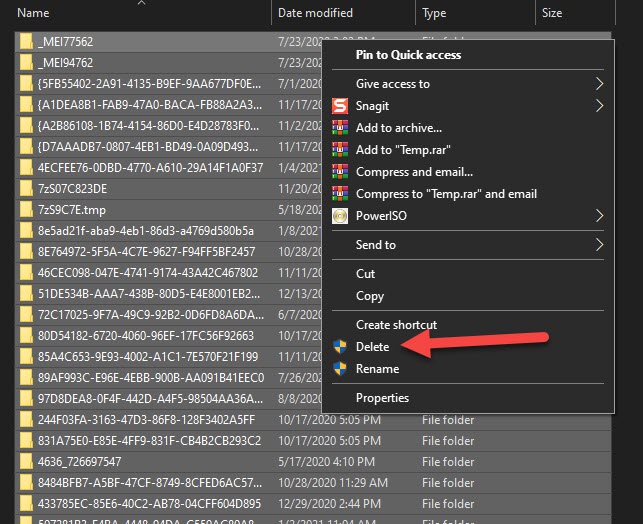
Task: Expand the Give access to submenu arrow
Action: (x=600, y=84)
